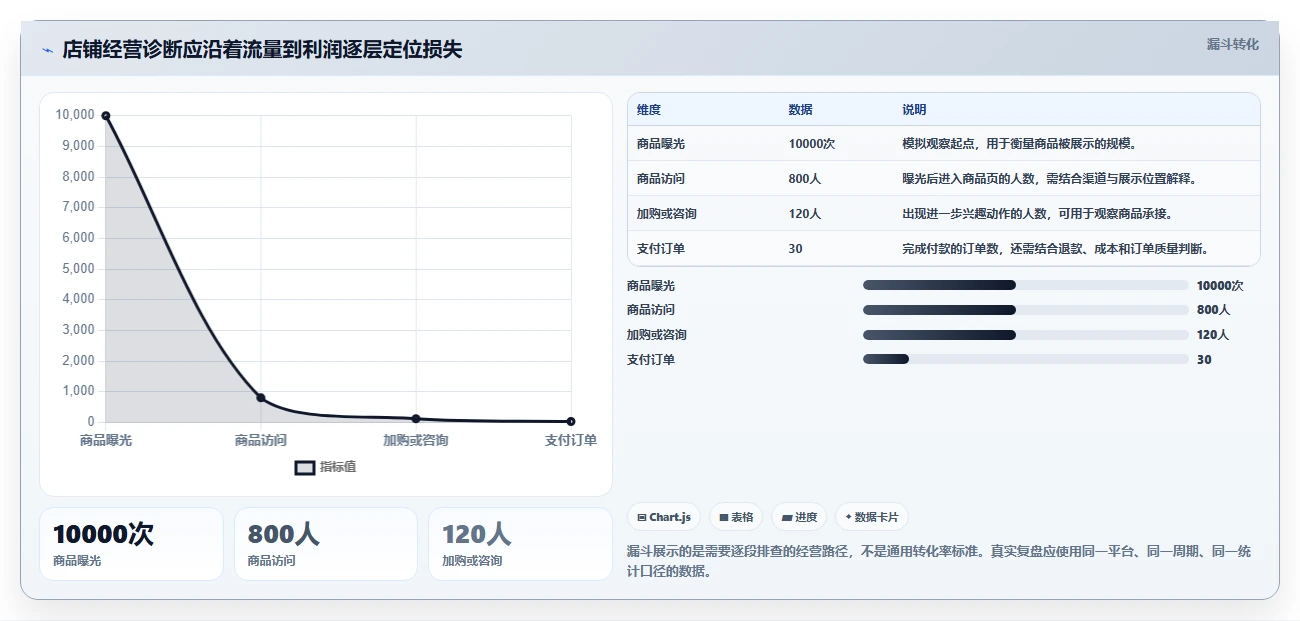The height and width of the screenshot is (621, 1300).
Task: Click the 10,000 label on the chart y-axis
Action: click(x=75, y=115)
